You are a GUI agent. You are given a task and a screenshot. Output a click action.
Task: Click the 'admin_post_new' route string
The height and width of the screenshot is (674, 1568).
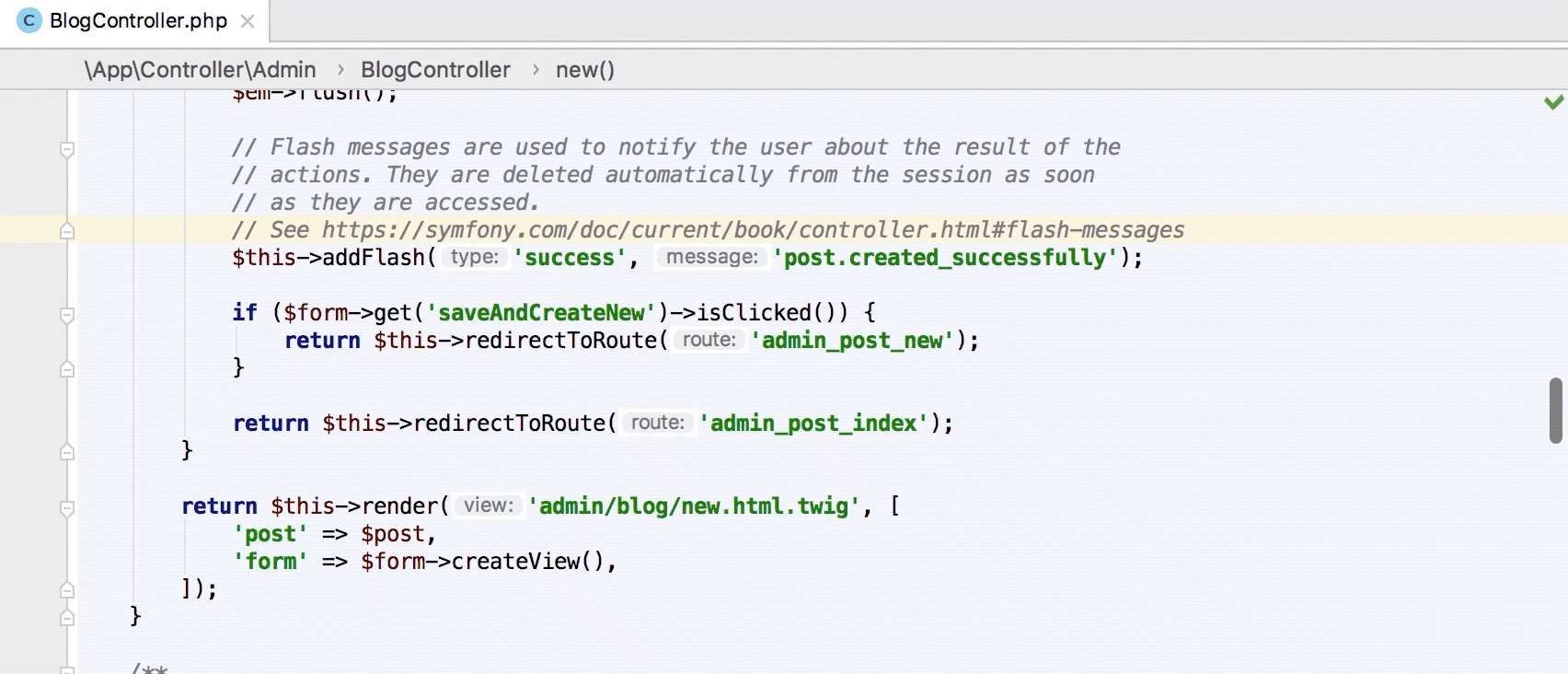(x=852, y=341)
